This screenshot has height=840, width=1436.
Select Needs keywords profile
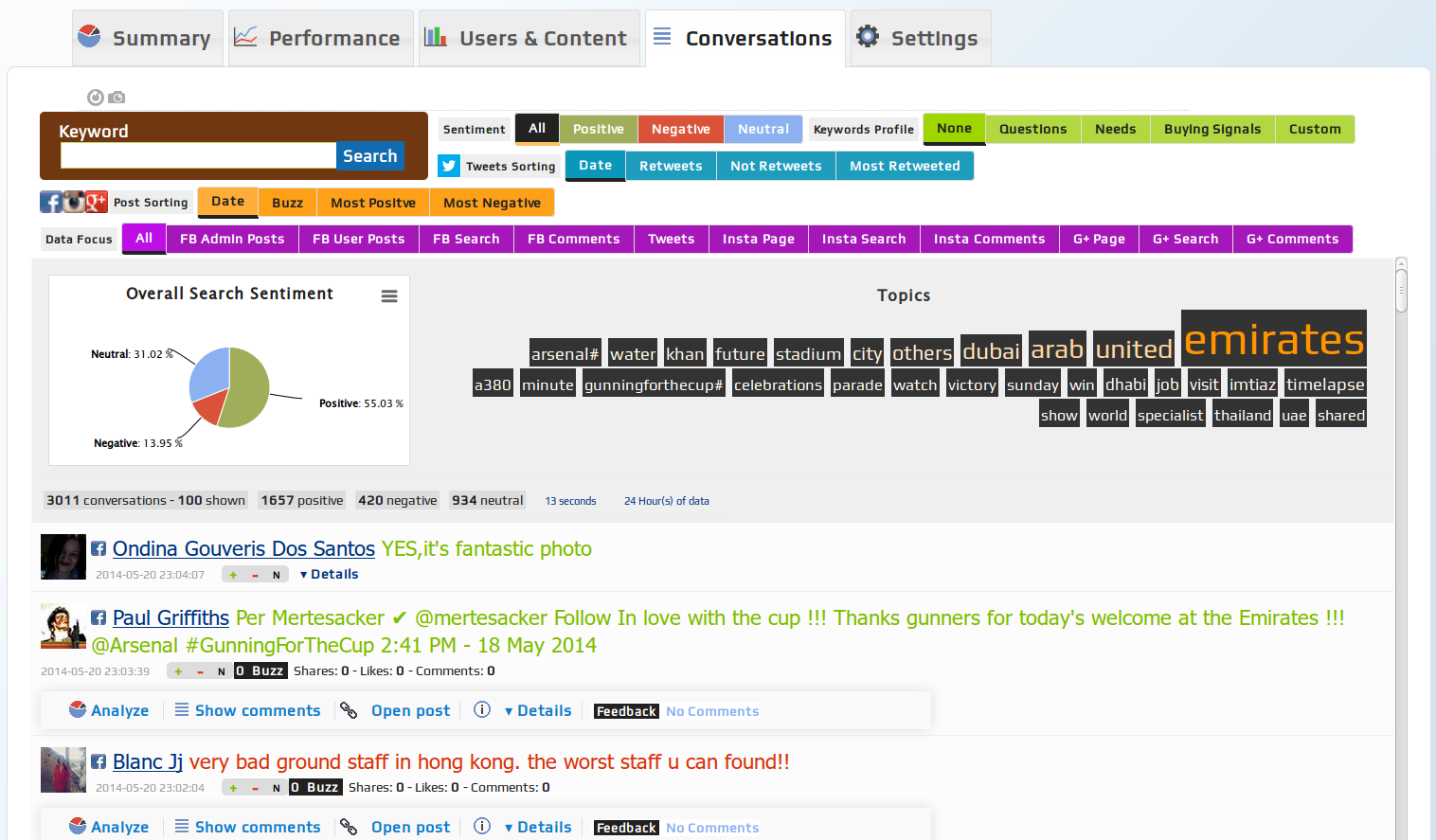[1116, 129]
